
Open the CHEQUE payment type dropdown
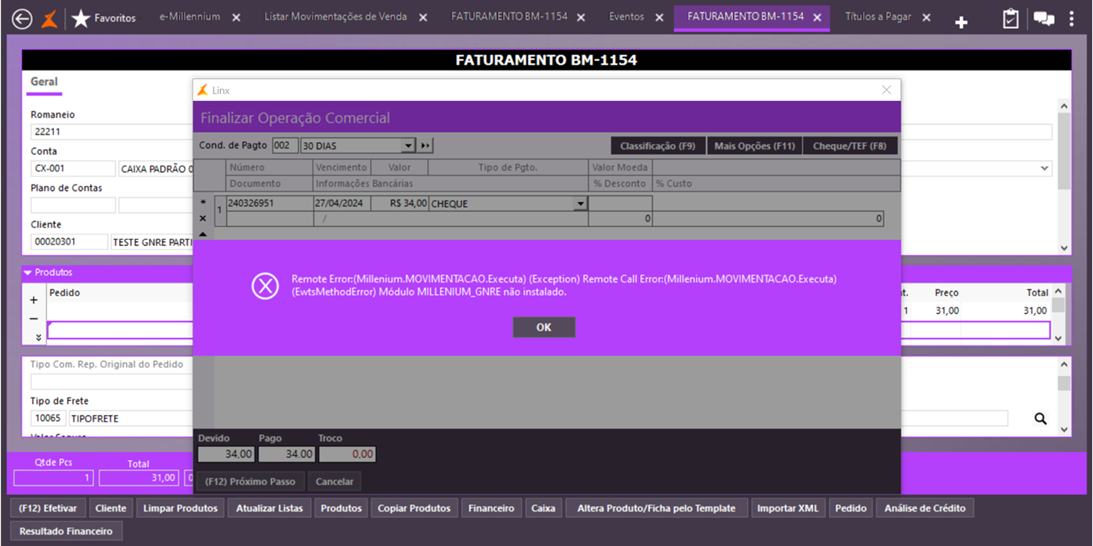[x=579, y=204]
